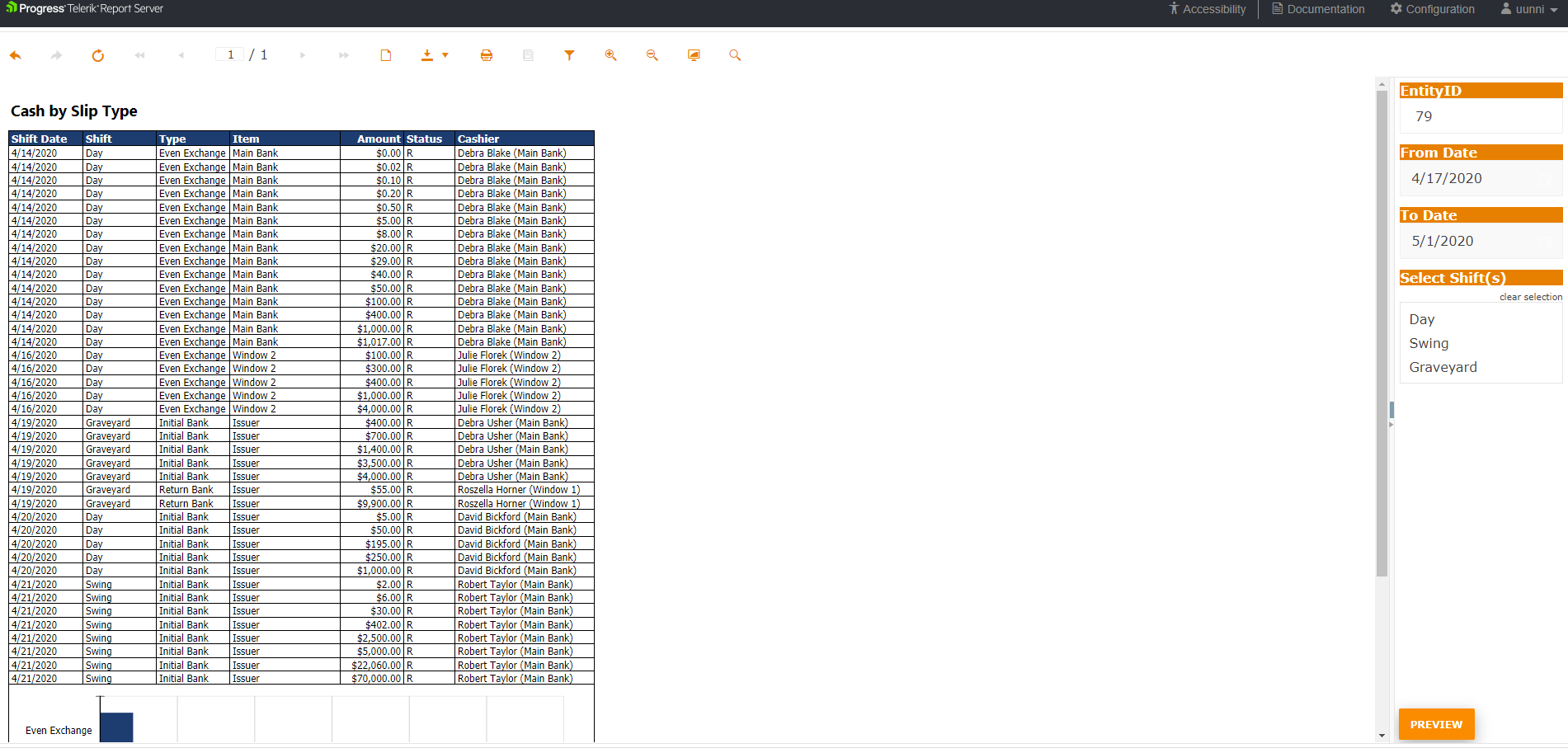Click the Even Exchange chart axis label
The height and width of the screenshot is (753, 1568).
pos(59,731)
